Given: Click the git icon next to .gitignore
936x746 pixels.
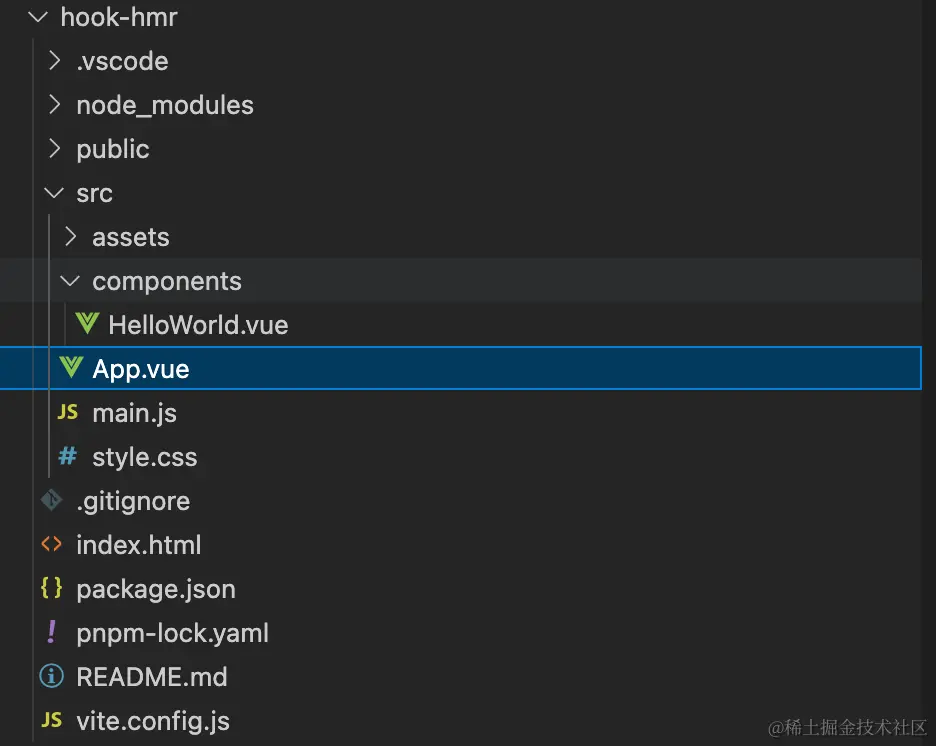Looking at the screenshot, I should click(51, 500).
